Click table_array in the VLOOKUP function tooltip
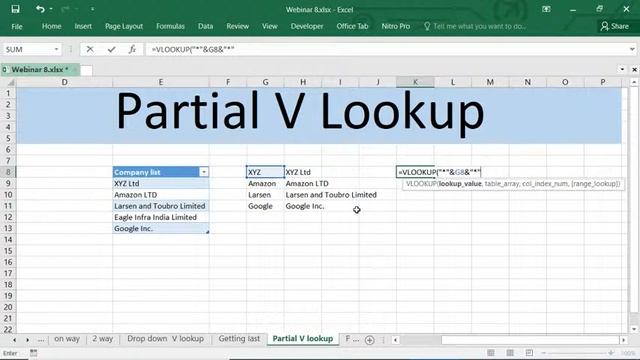 [501, 184]
